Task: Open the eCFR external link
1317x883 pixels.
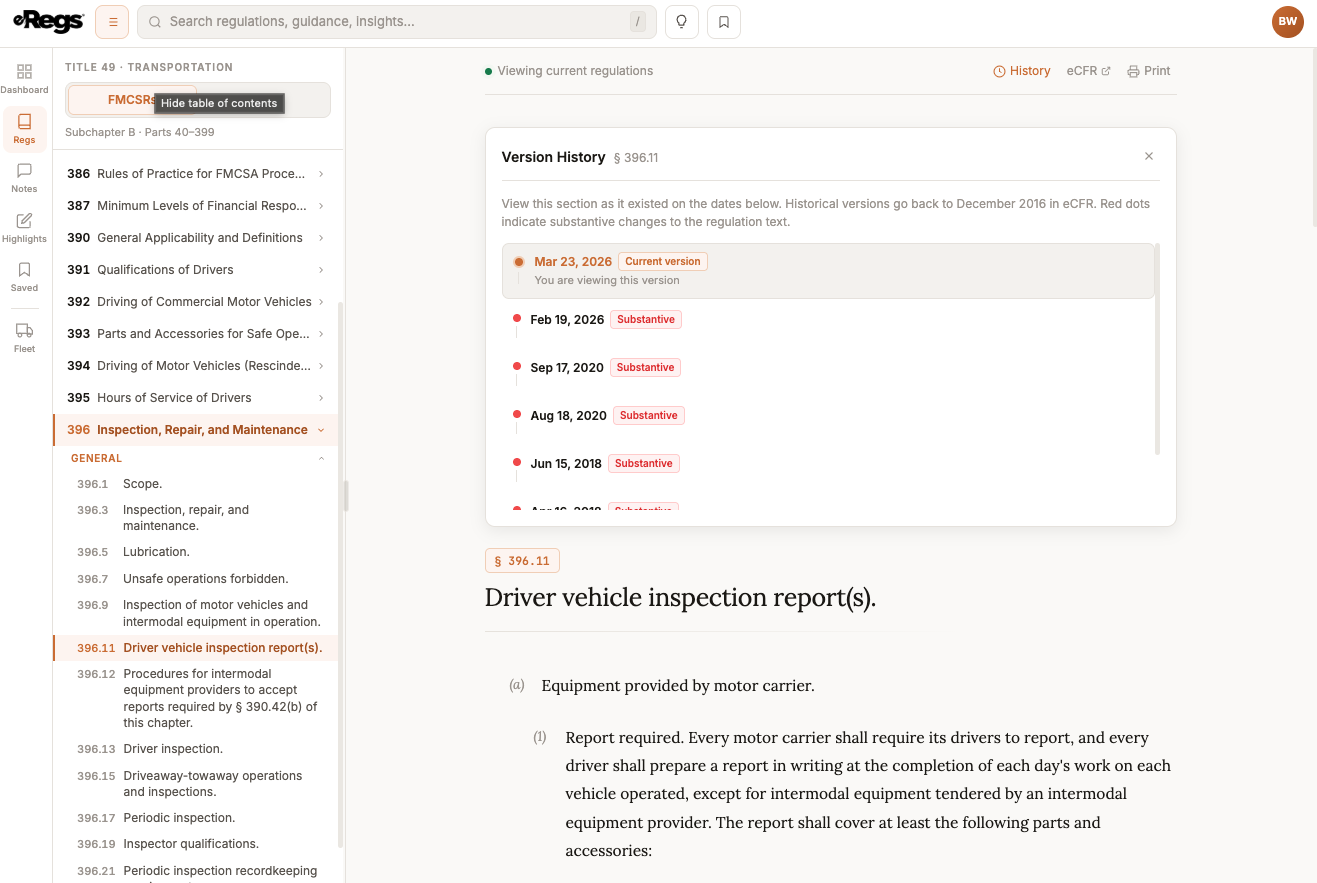Action: coord(1088,71)
